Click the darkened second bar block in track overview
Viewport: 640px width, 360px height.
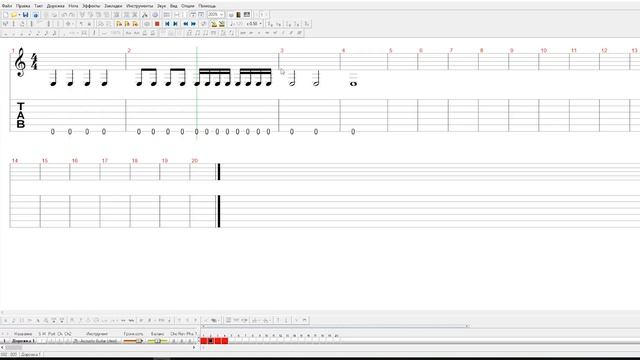[x=211, y=341]
